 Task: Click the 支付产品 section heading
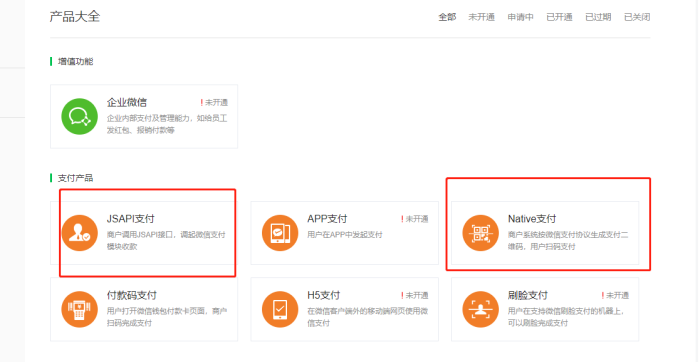coord(75,178)
